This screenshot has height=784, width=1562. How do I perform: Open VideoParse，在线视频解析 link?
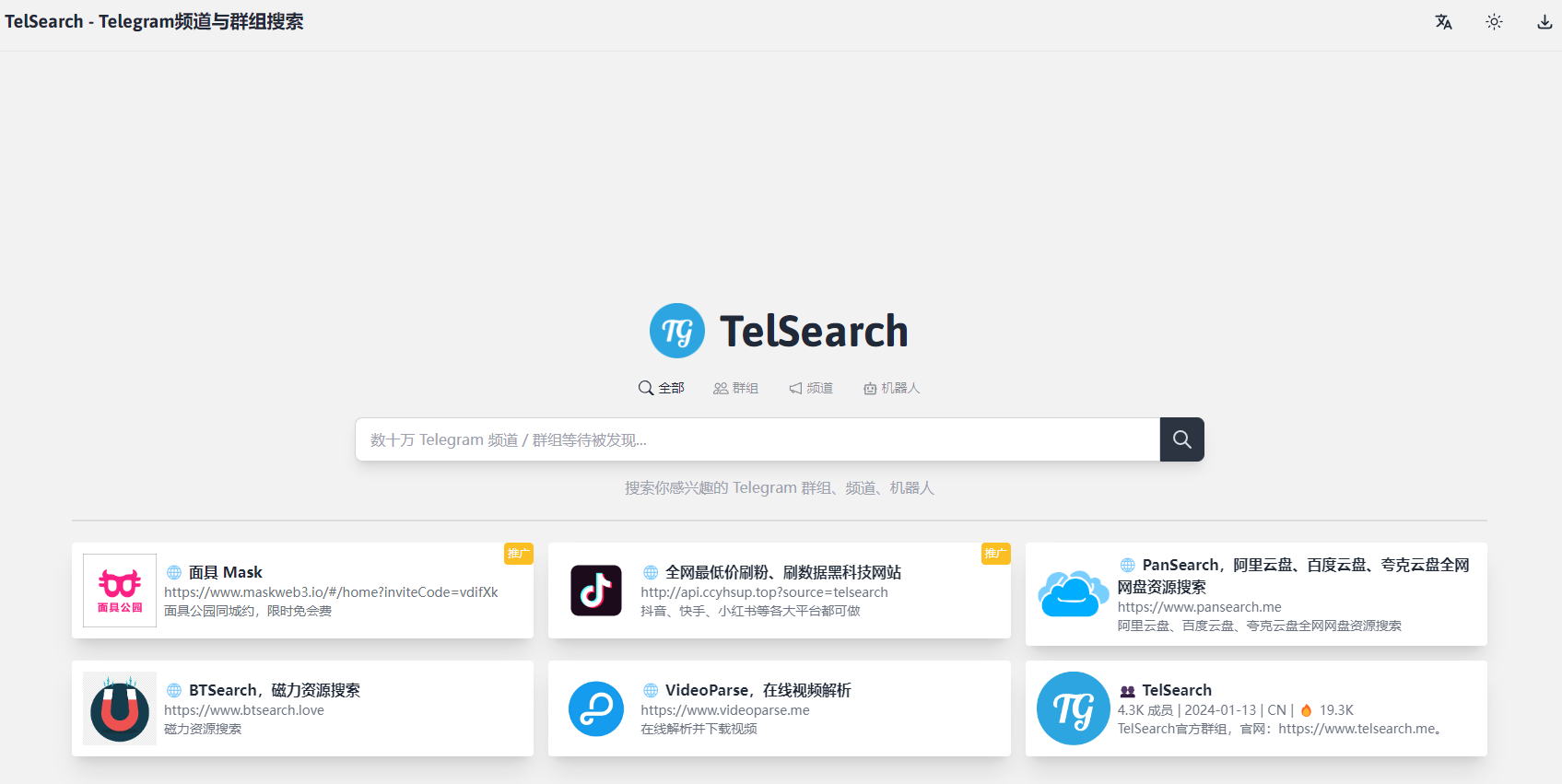point(758,690)
